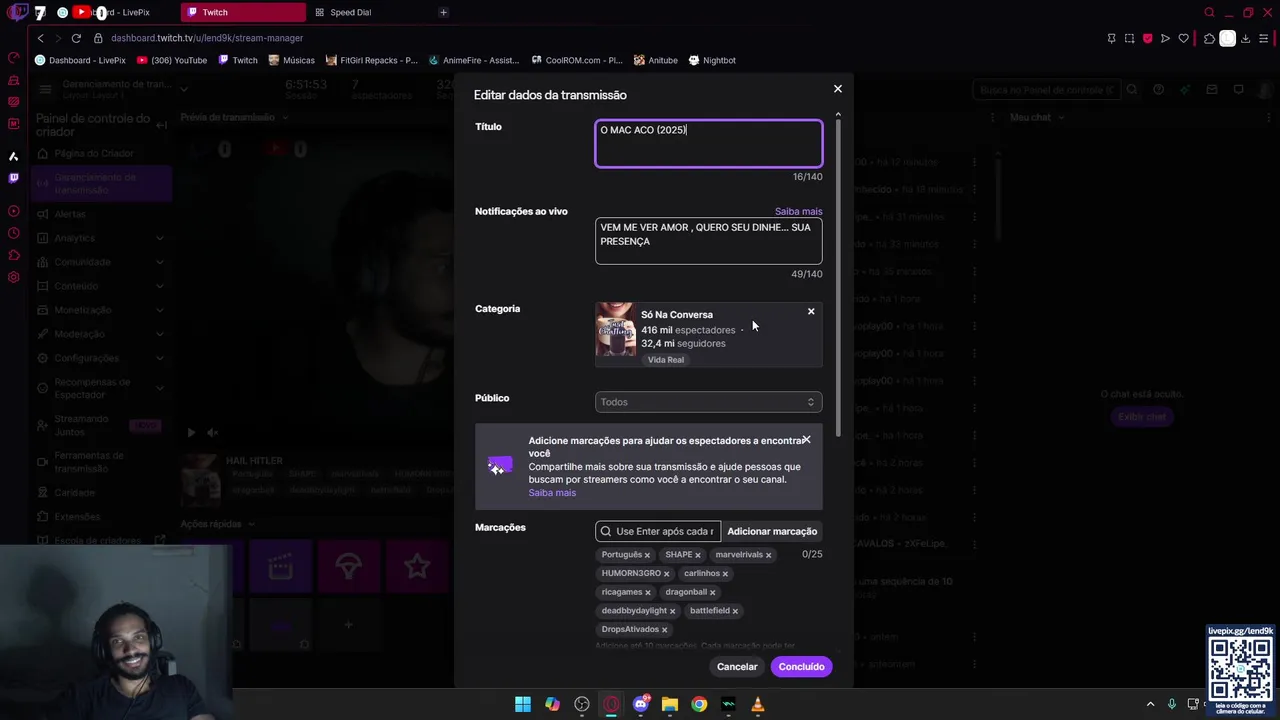Viewport: 1280px width, 720px height.
Task: Open VLC media player from taskbar
Action: 758,704
